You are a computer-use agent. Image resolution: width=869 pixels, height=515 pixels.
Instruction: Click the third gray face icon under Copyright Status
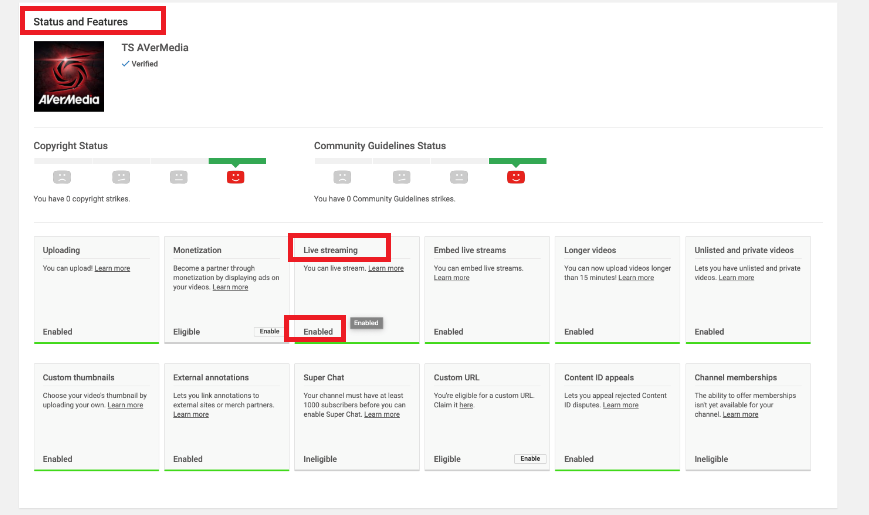[x=178, y=177]
